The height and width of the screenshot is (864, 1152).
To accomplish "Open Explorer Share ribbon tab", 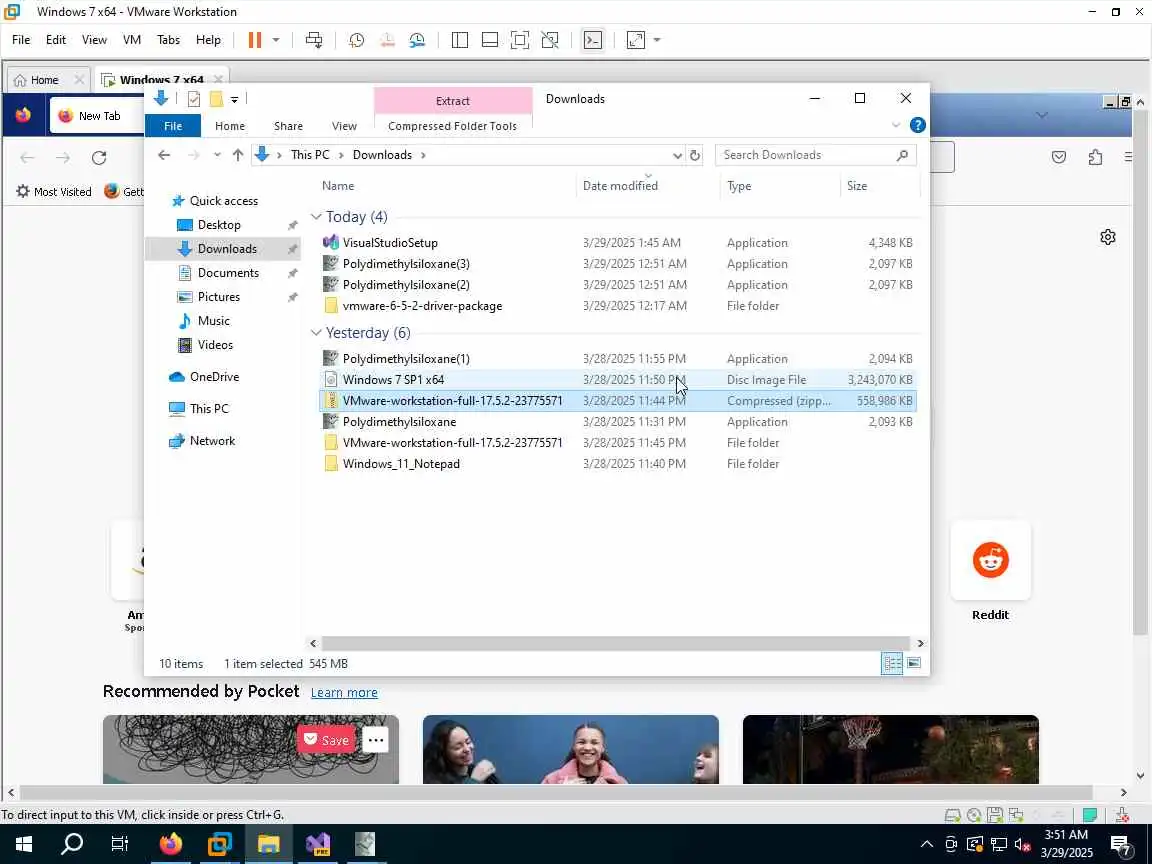I will tap(288, 126).
